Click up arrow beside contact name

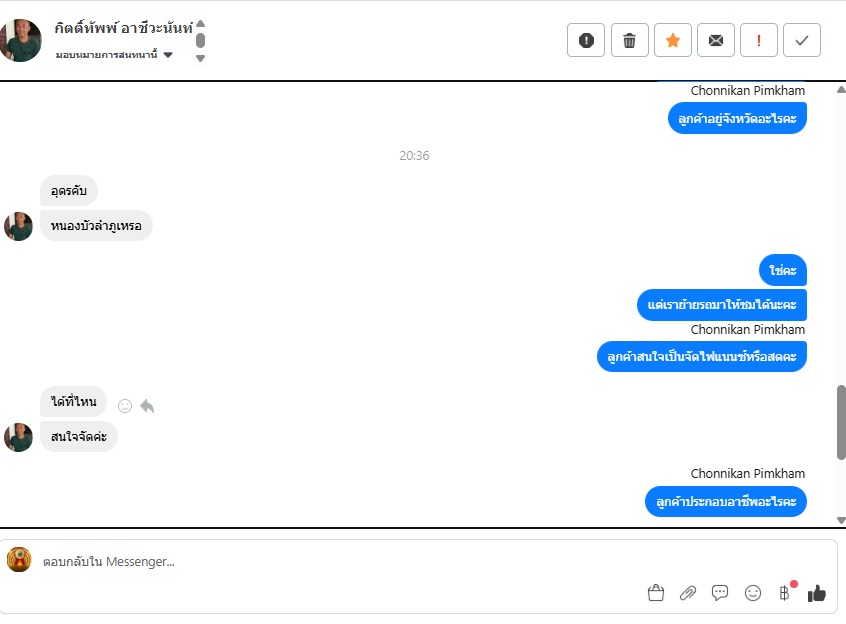(x=201, y=23)
